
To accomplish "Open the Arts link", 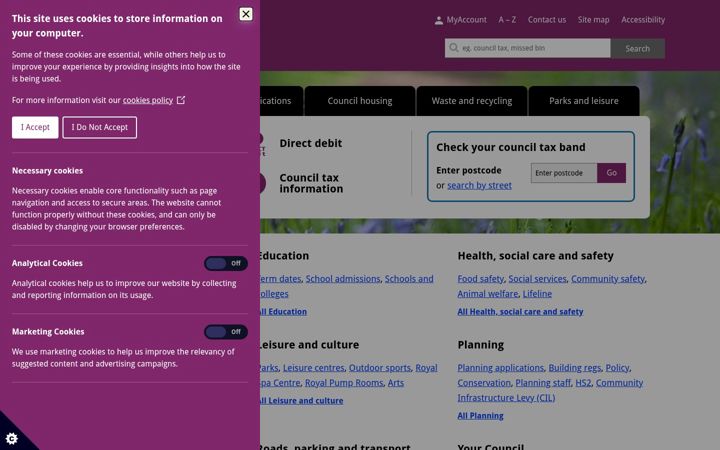I will [x=396, y=383].
